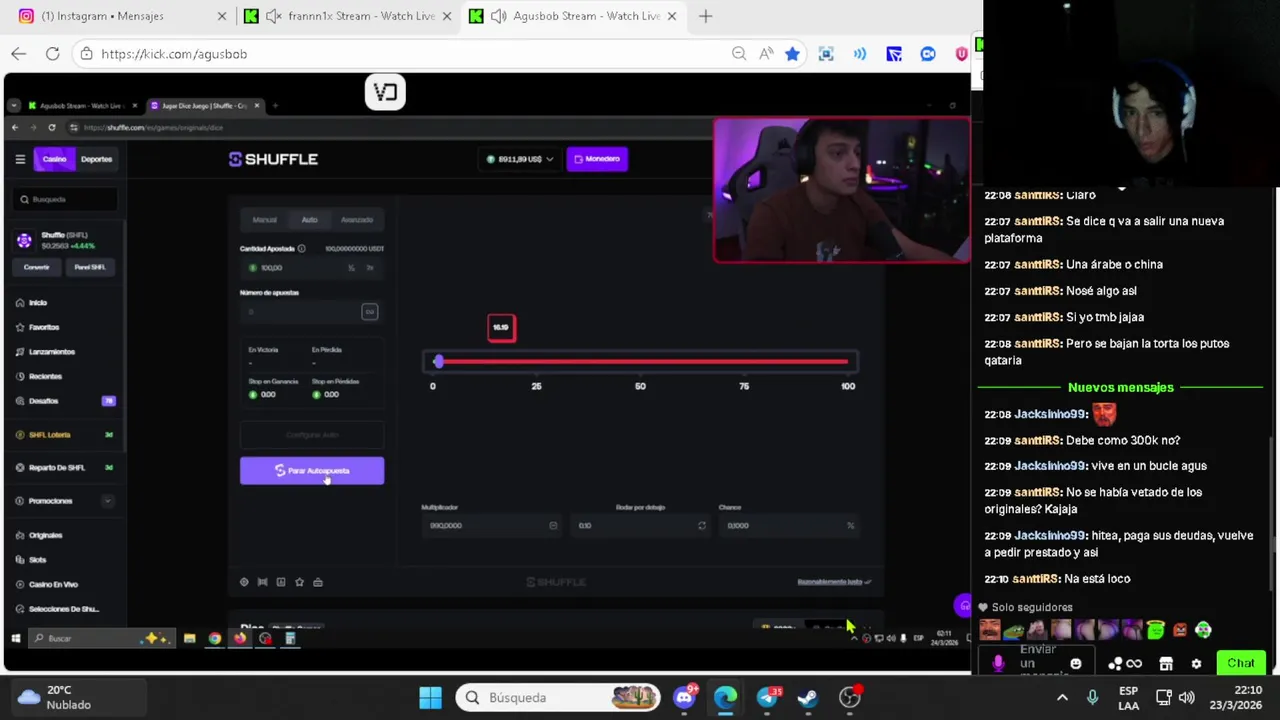Click the Convertir button

pyautogui.click(x=37, y=267)
